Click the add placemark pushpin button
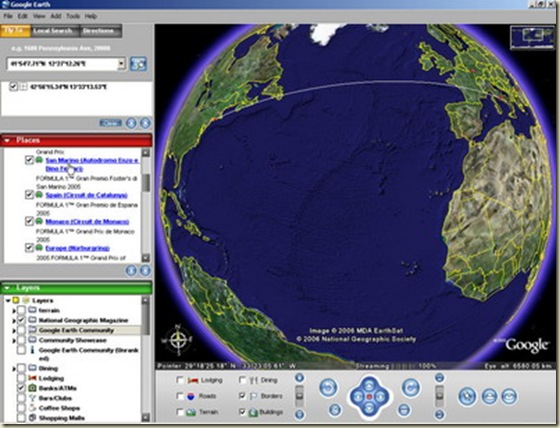The image size is (560, 428). pos(467,396)
